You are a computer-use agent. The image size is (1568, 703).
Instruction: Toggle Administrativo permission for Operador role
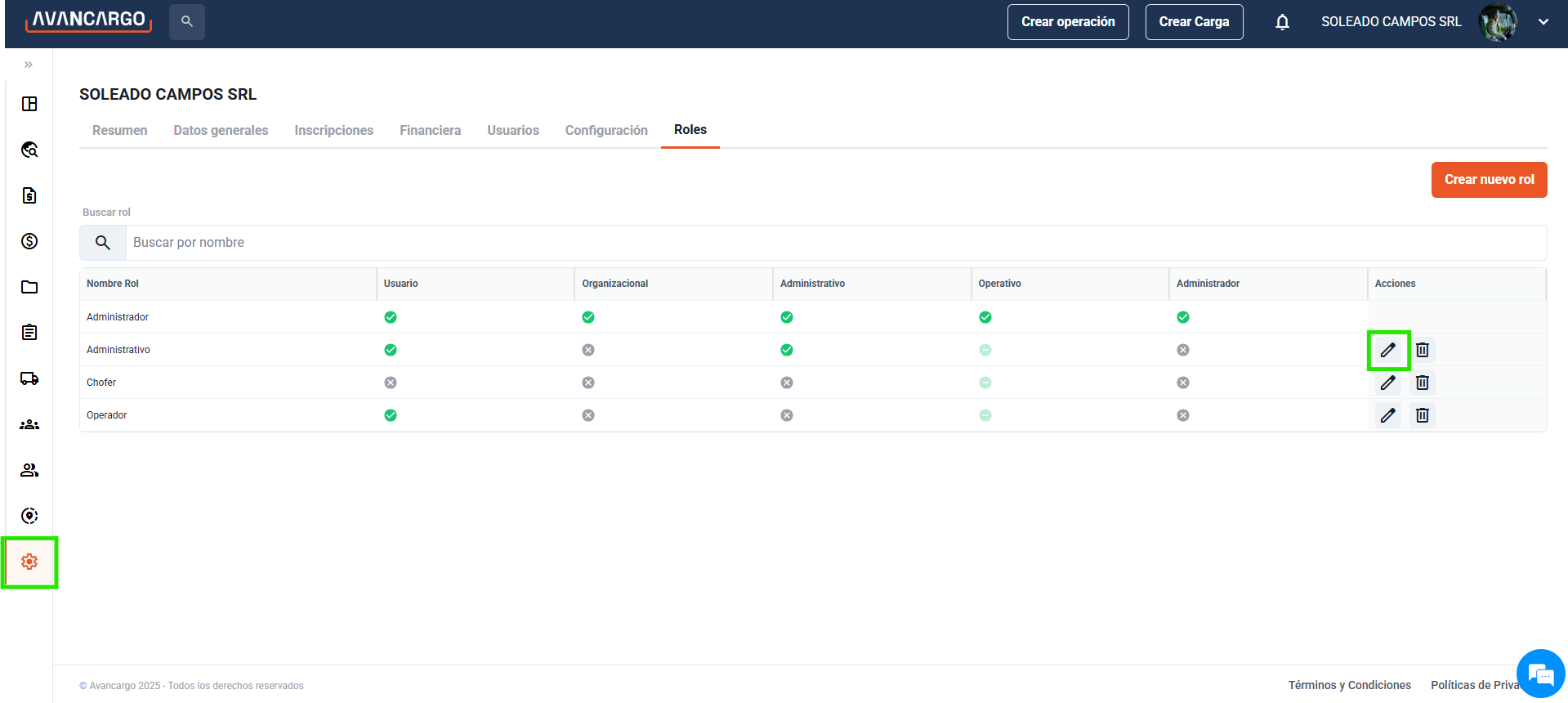[787, 415]
